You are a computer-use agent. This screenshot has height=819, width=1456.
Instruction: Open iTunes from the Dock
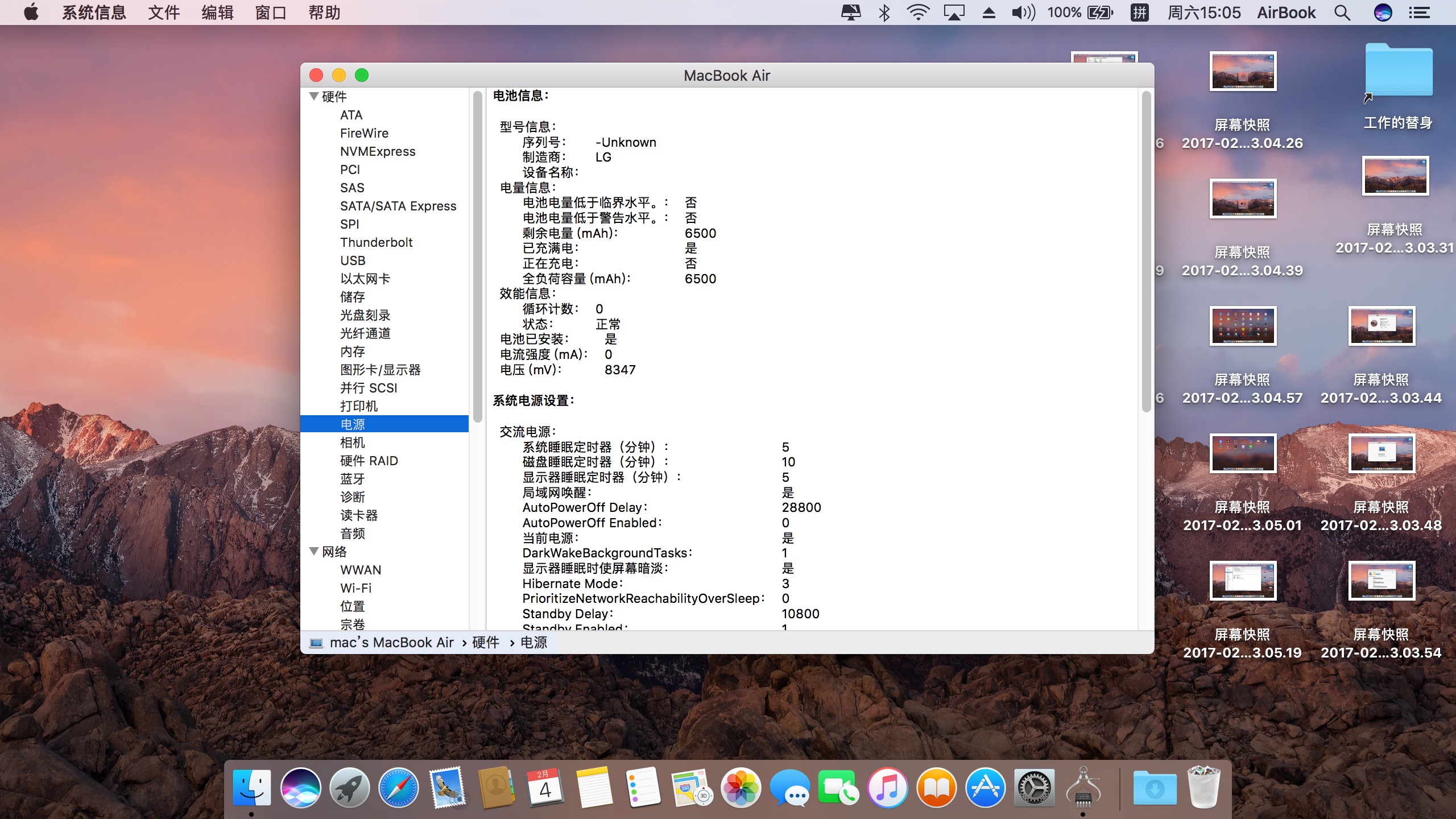pyautogui.click(x=887, y=788)
